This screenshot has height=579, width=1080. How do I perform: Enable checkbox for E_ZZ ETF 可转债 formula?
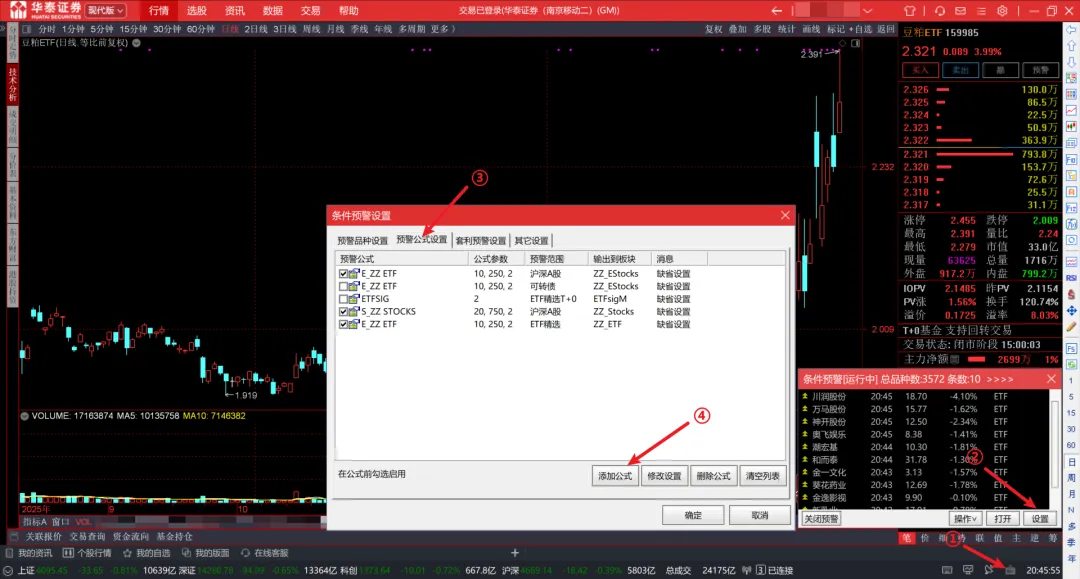(x=343, y=286)
